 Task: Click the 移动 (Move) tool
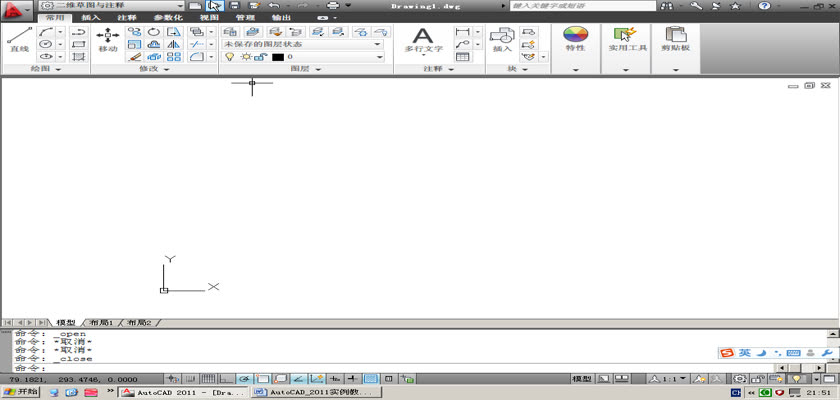pyautogui.click(x=108, y=40)
